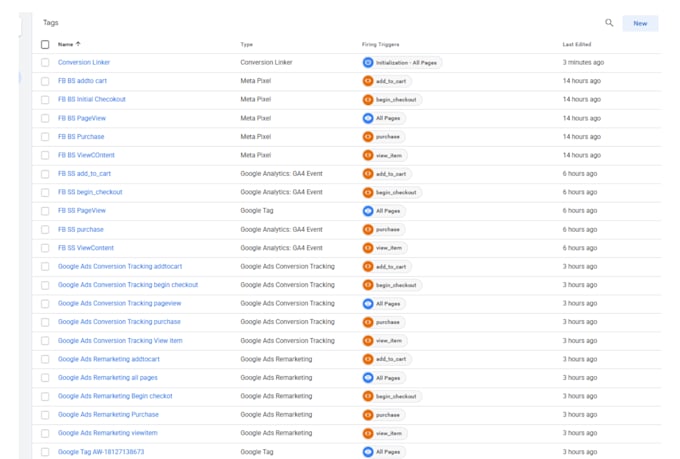The width and height of the screenshot is (680, 459).
Task: Click view_item trigger icon for FB BS ViewCOntent
Action: pos(368,155)
